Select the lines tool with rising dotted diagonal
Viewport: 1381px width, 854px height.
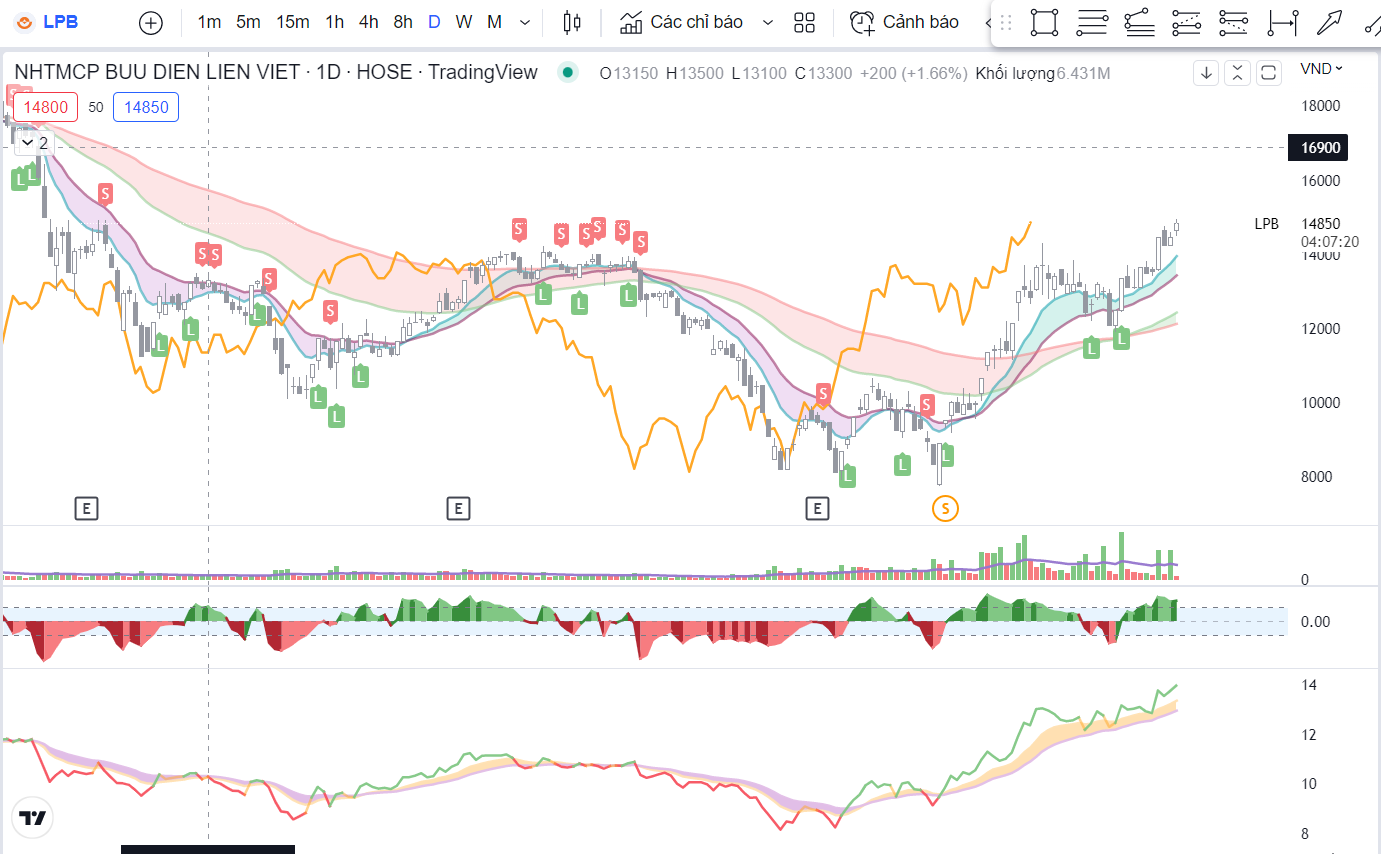tap(1186, 22)
